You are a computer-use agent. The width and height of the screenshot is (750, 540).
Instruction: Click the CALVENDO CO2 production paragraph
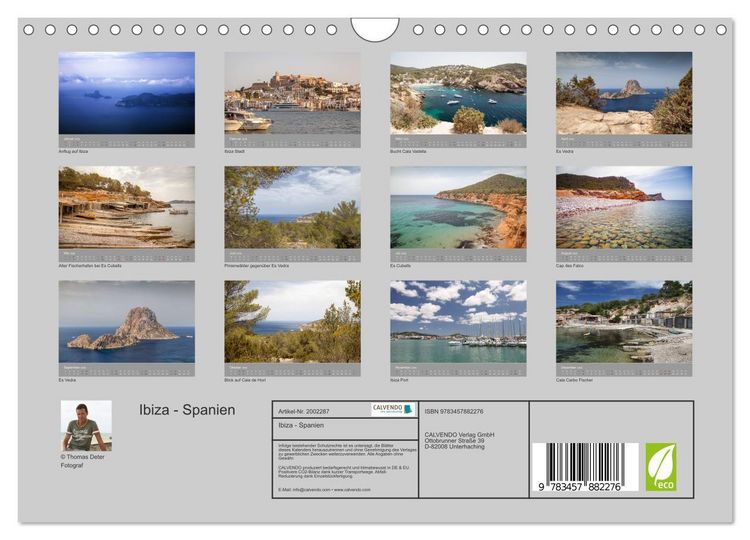coord(343,472)
